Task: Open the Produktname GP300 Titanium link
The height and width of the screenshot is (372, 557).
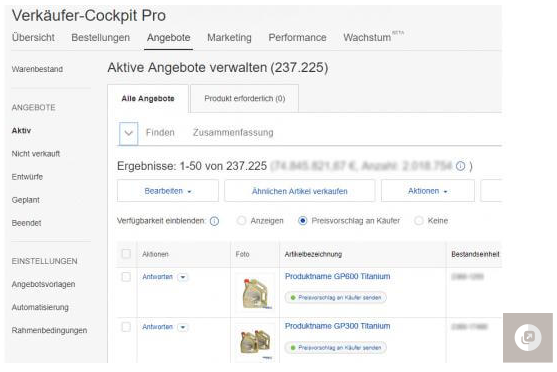Action: pyautogui.click(x=337, y=326)
